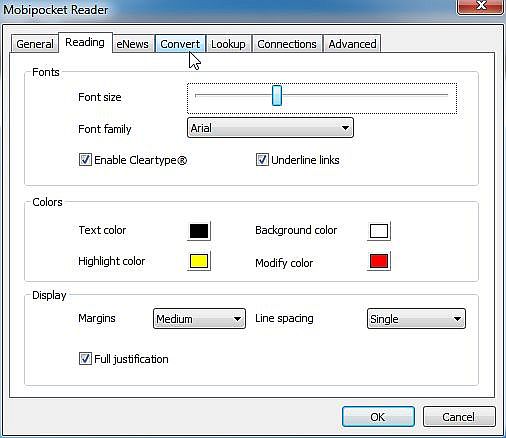
Task: Close the Mobipocket Reader dialog window
Action: [x=480, y=6]
